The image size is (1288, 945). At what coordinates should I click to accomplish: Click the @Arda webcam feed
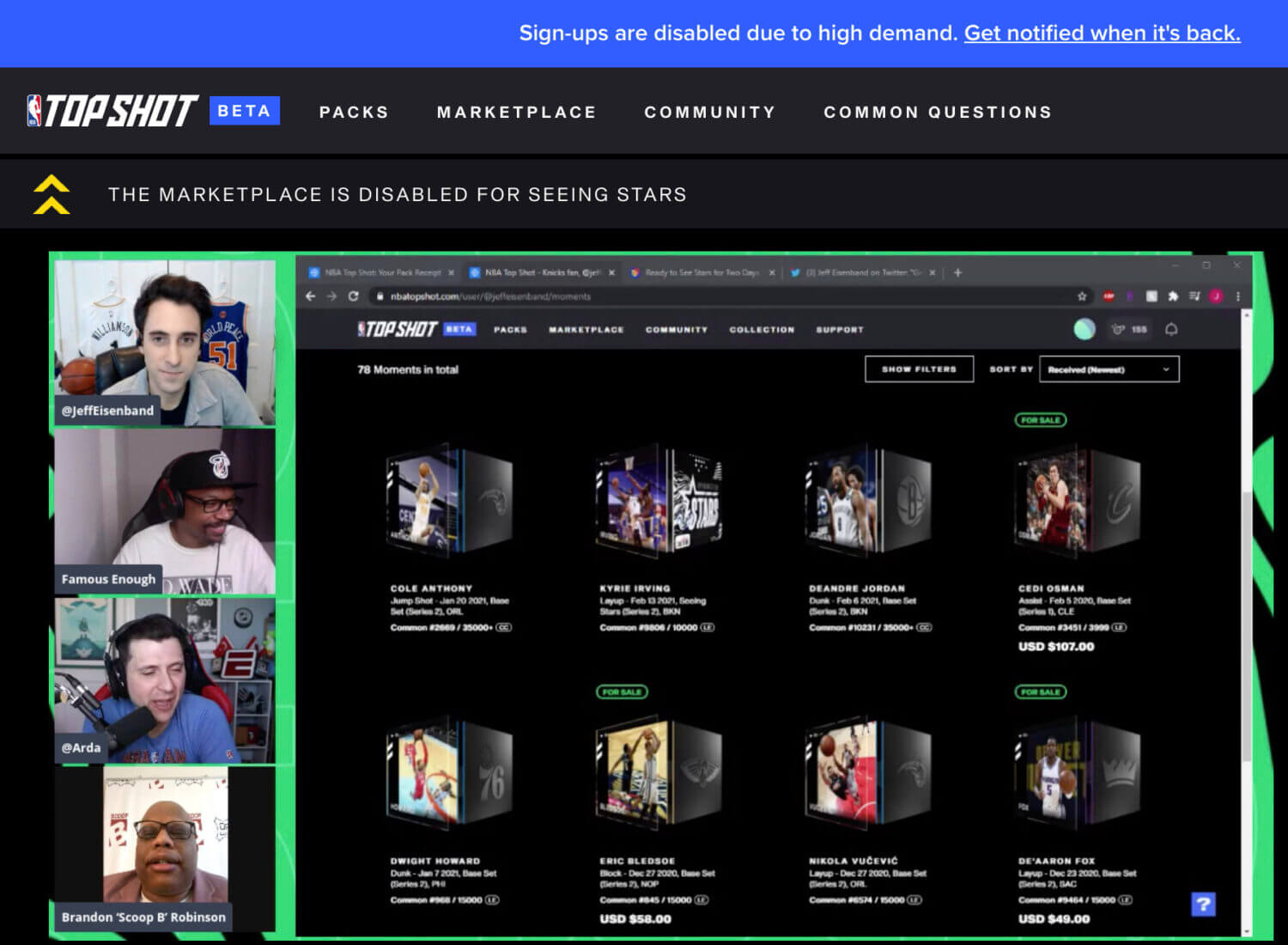(165, 680)
